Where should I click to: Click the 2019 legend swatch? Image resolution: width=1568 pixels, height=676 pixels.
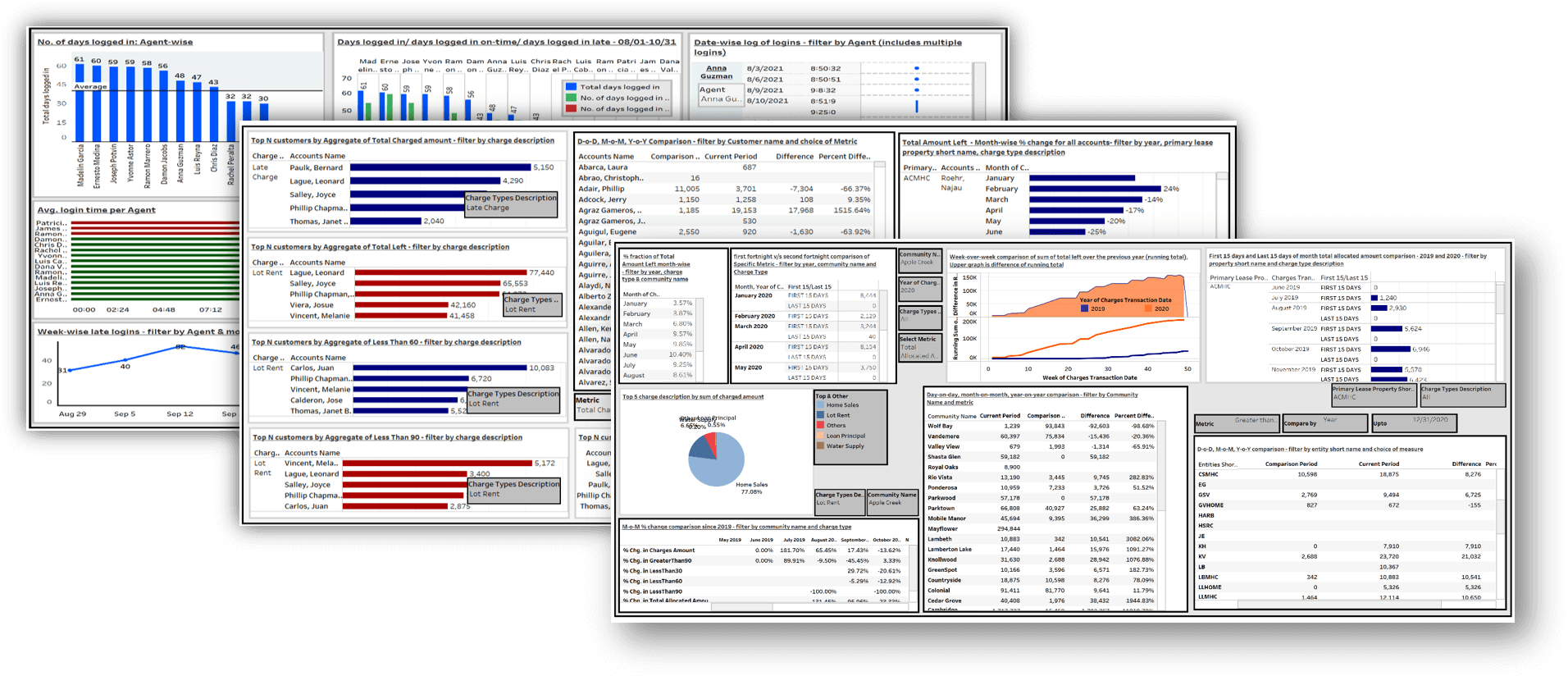point(1085,309)
